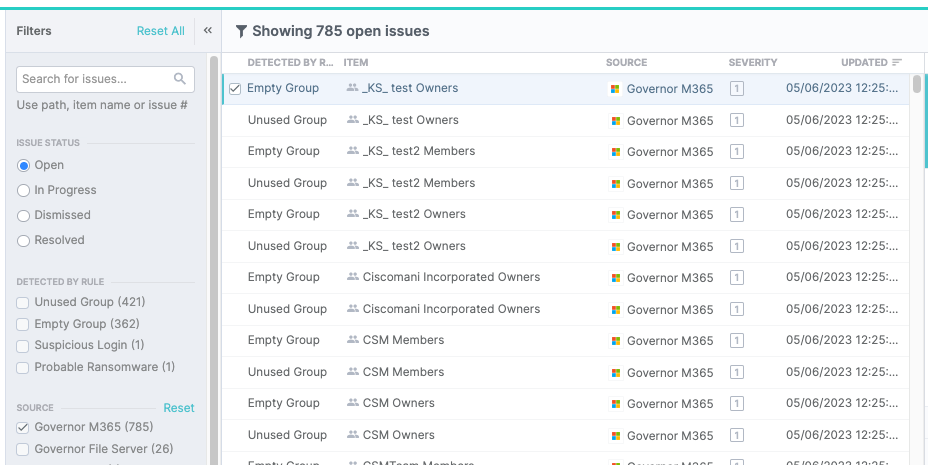
Task: Uncheck the Governor M365 source filter
Action: (24, 427)
